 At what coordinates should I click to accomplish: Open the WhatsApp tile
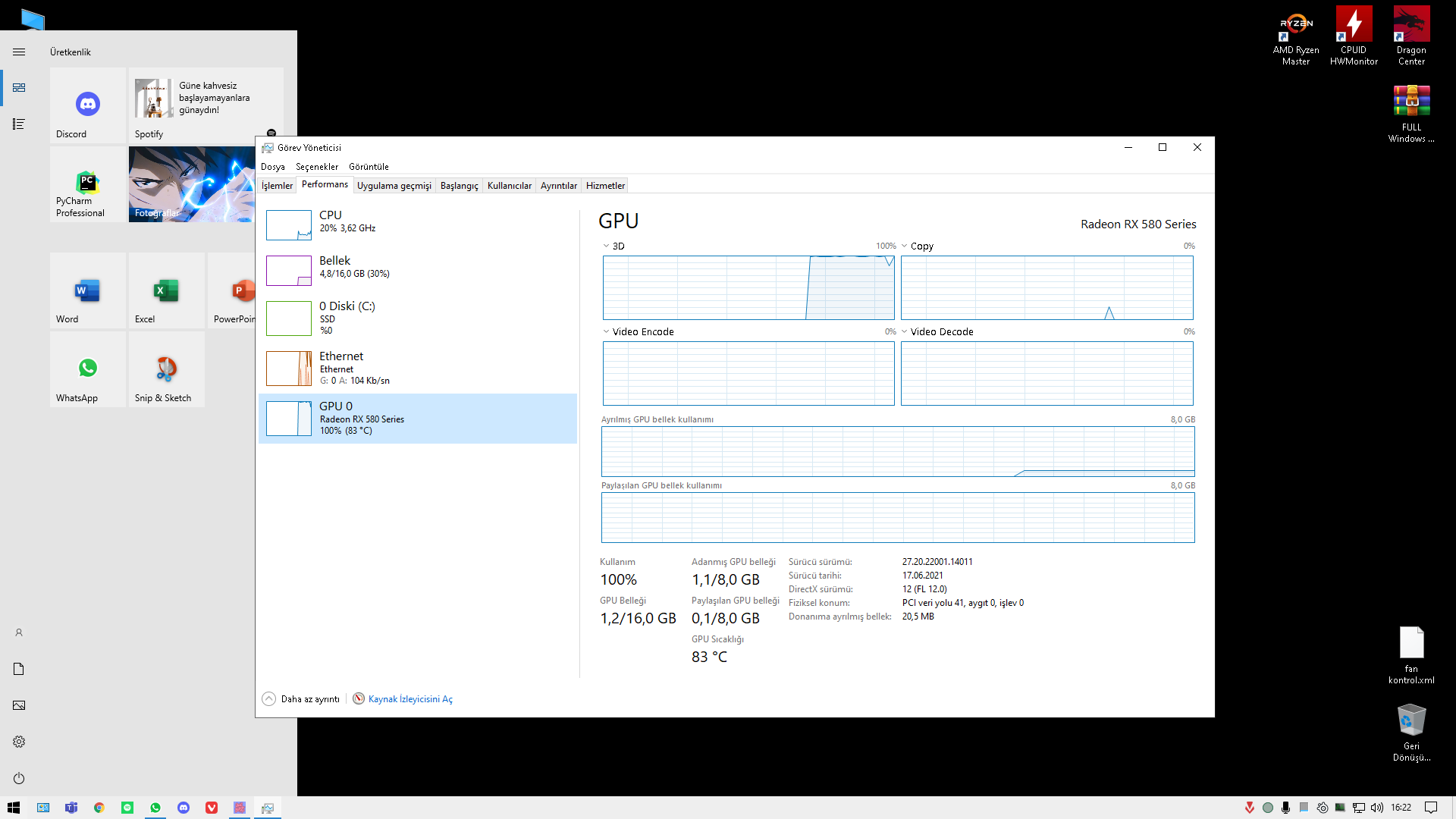pos(88,369)
